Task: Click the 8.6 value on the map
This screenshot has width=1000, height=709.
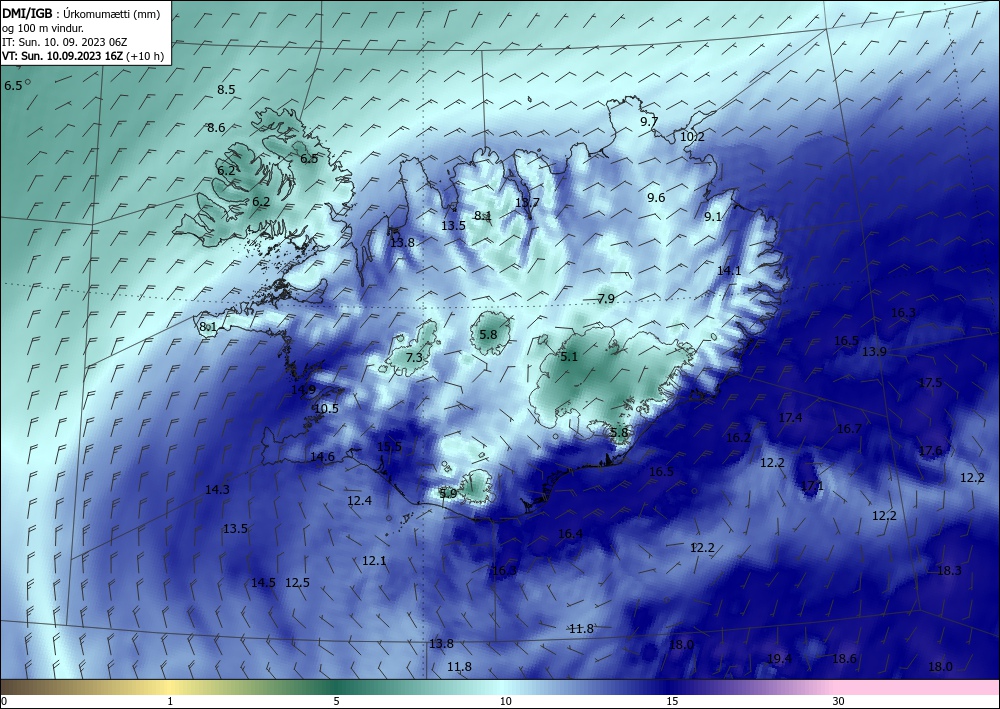Action: (216, 128)
